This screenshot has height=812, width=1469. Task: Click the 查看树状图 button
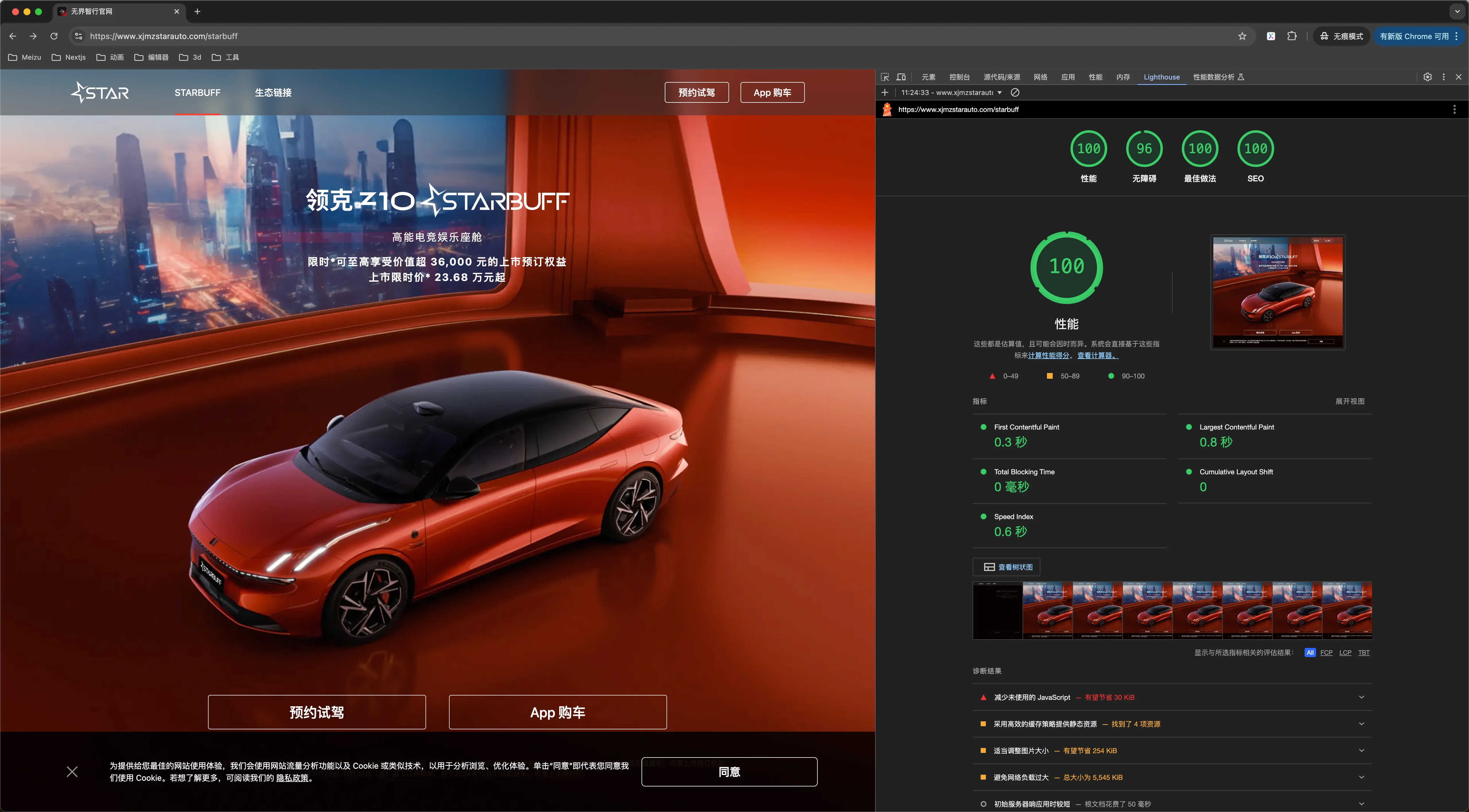click(x=1006, y=567)
